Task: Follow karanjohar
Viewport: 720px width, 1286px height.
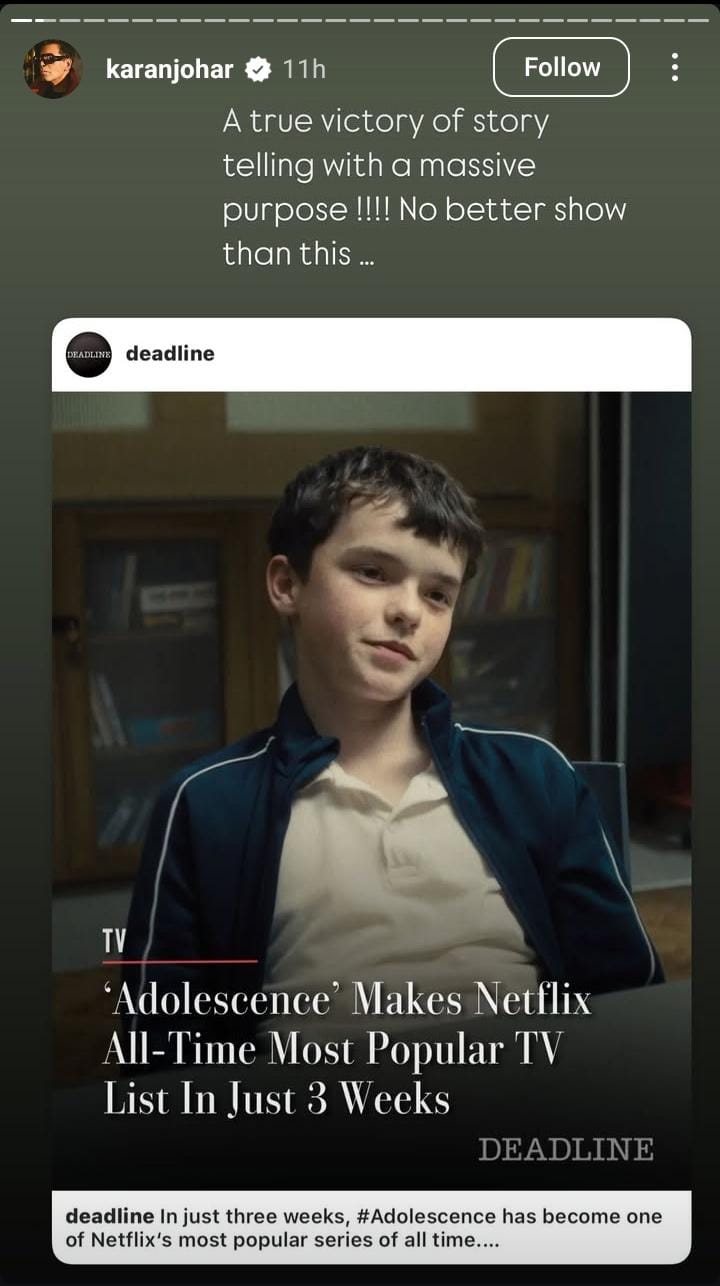Action: point(561,67)
